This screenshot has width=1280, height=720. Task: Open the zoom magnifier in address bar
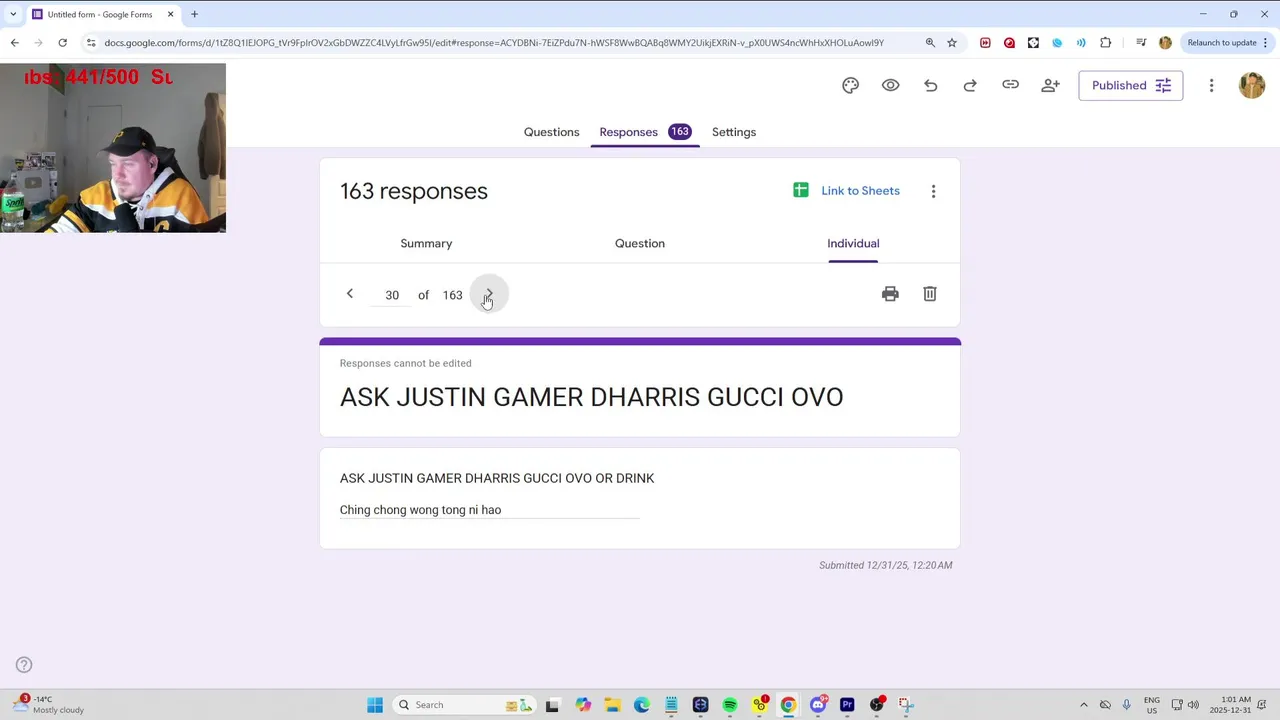(930, 43)
